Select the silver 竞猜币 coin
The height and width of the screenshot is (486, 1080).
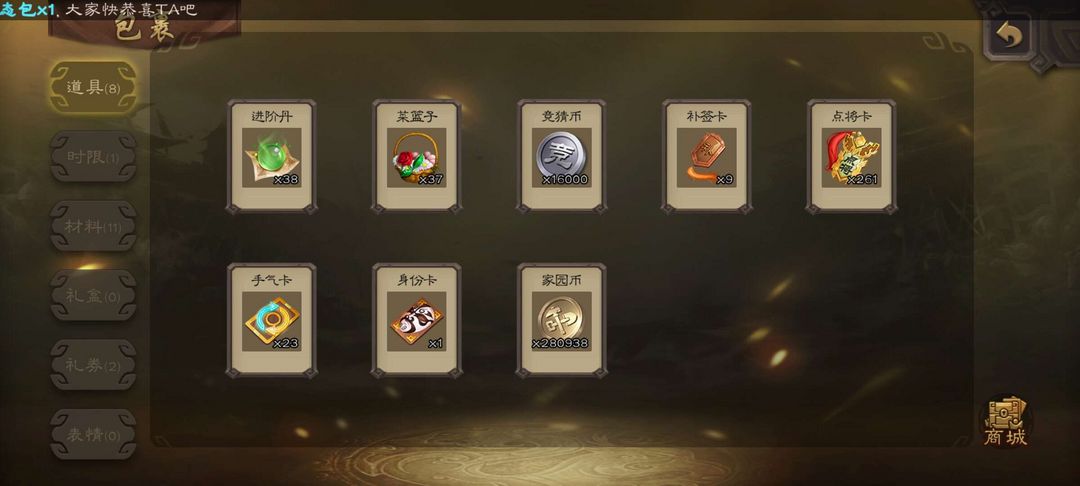click(x=561, y=157)
